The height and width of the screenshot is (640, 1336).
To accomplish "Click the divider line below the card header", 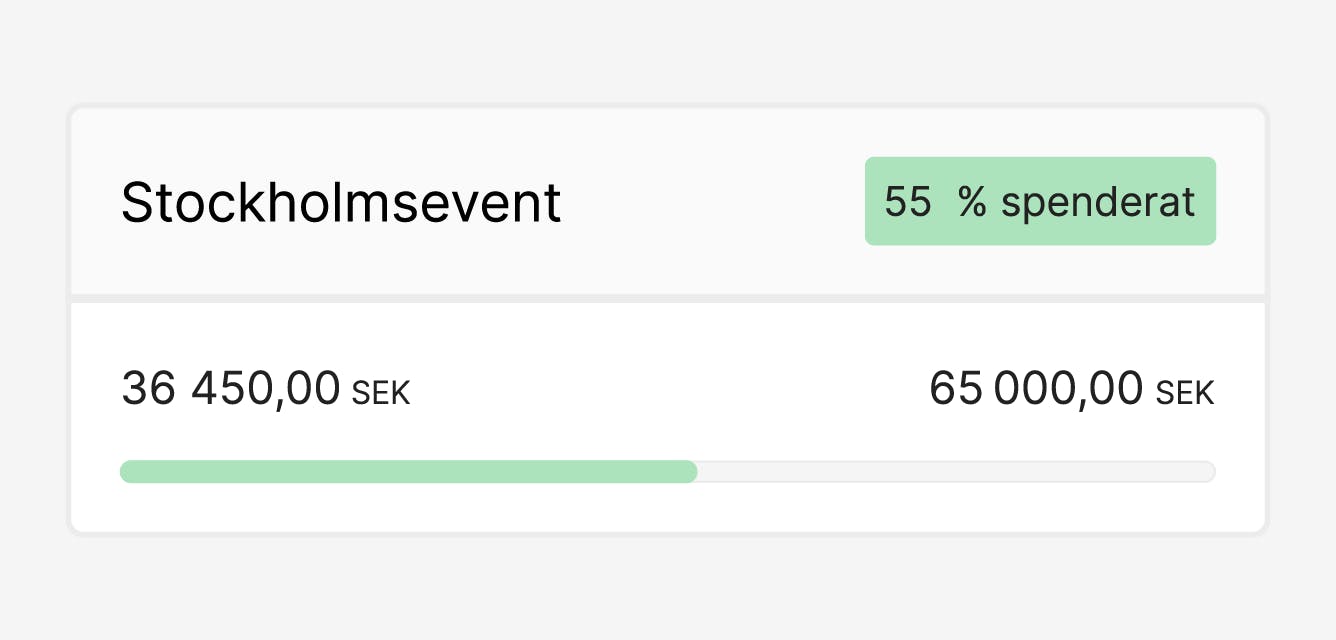I will tap(668, 298).
